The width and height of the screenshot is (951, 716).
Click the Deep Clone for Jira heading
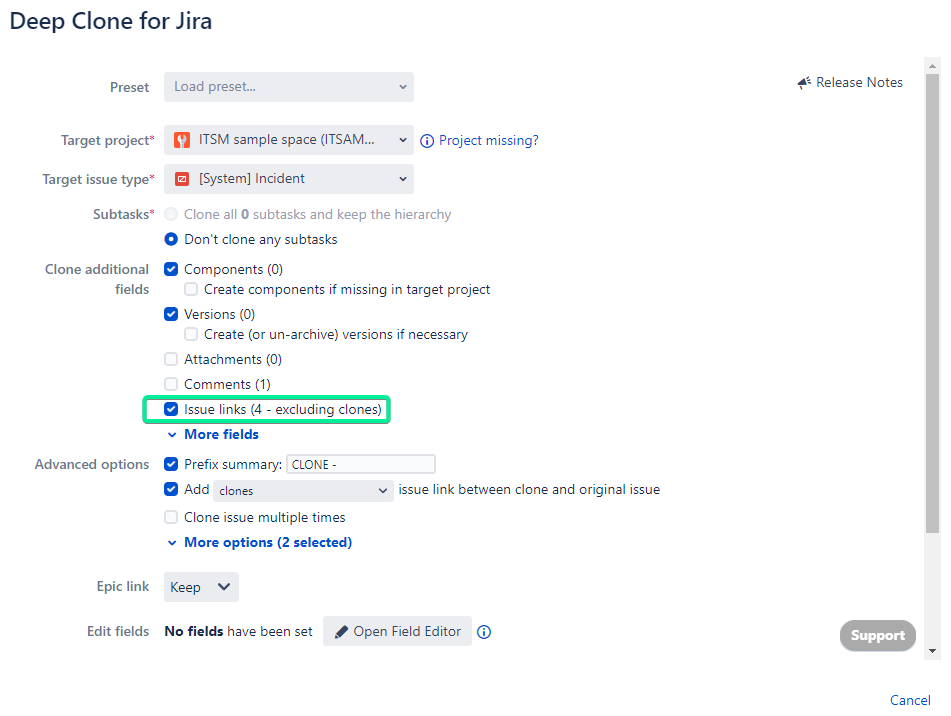pyautogui.click(x=111, y=21)
